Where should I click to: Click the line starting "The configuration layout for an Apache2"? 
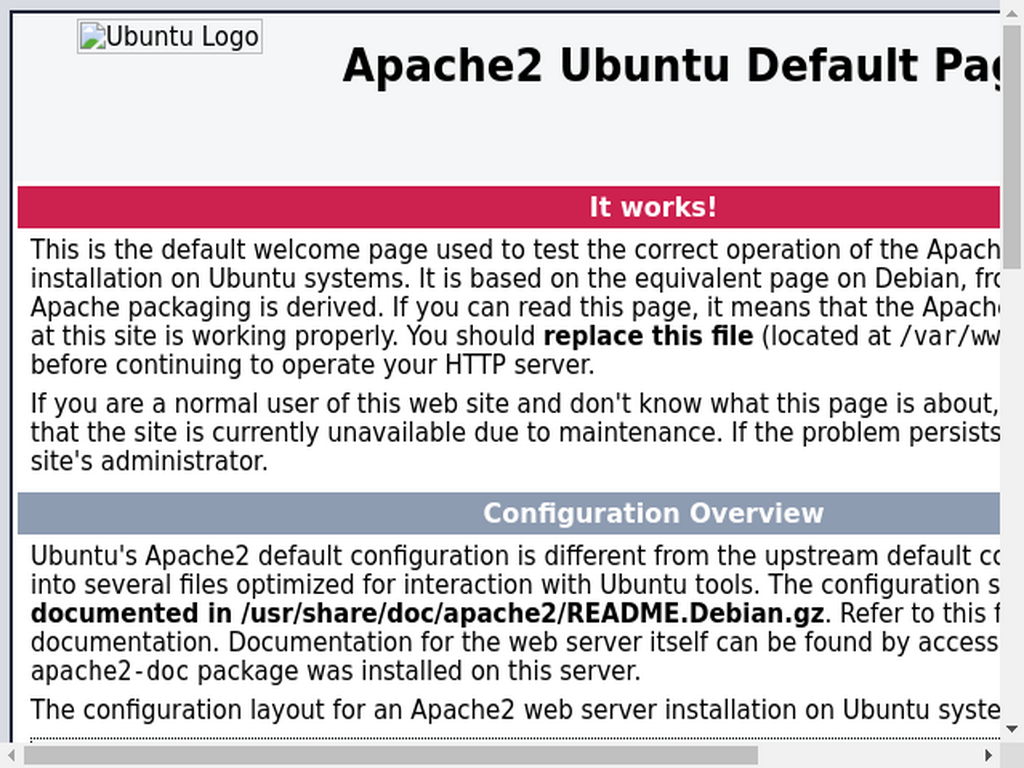[515, 709]
